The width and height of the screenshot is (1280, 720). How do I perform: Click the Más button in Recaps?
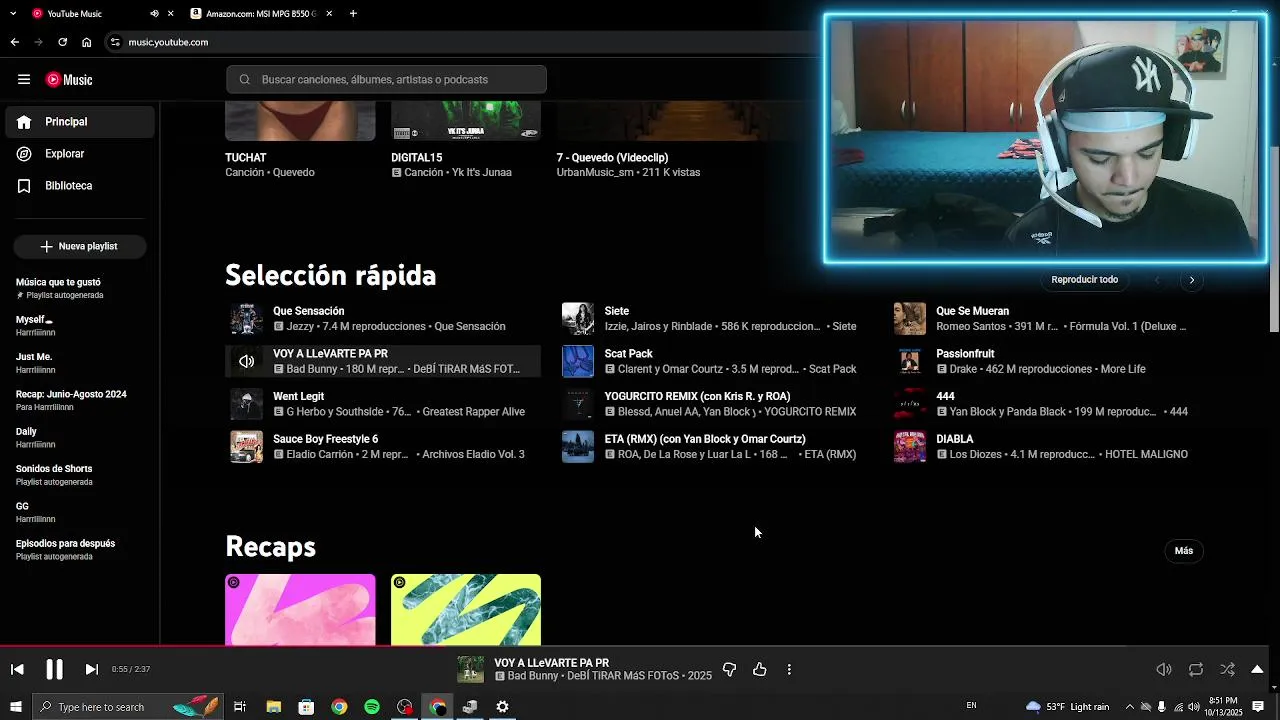point(1184,551)
